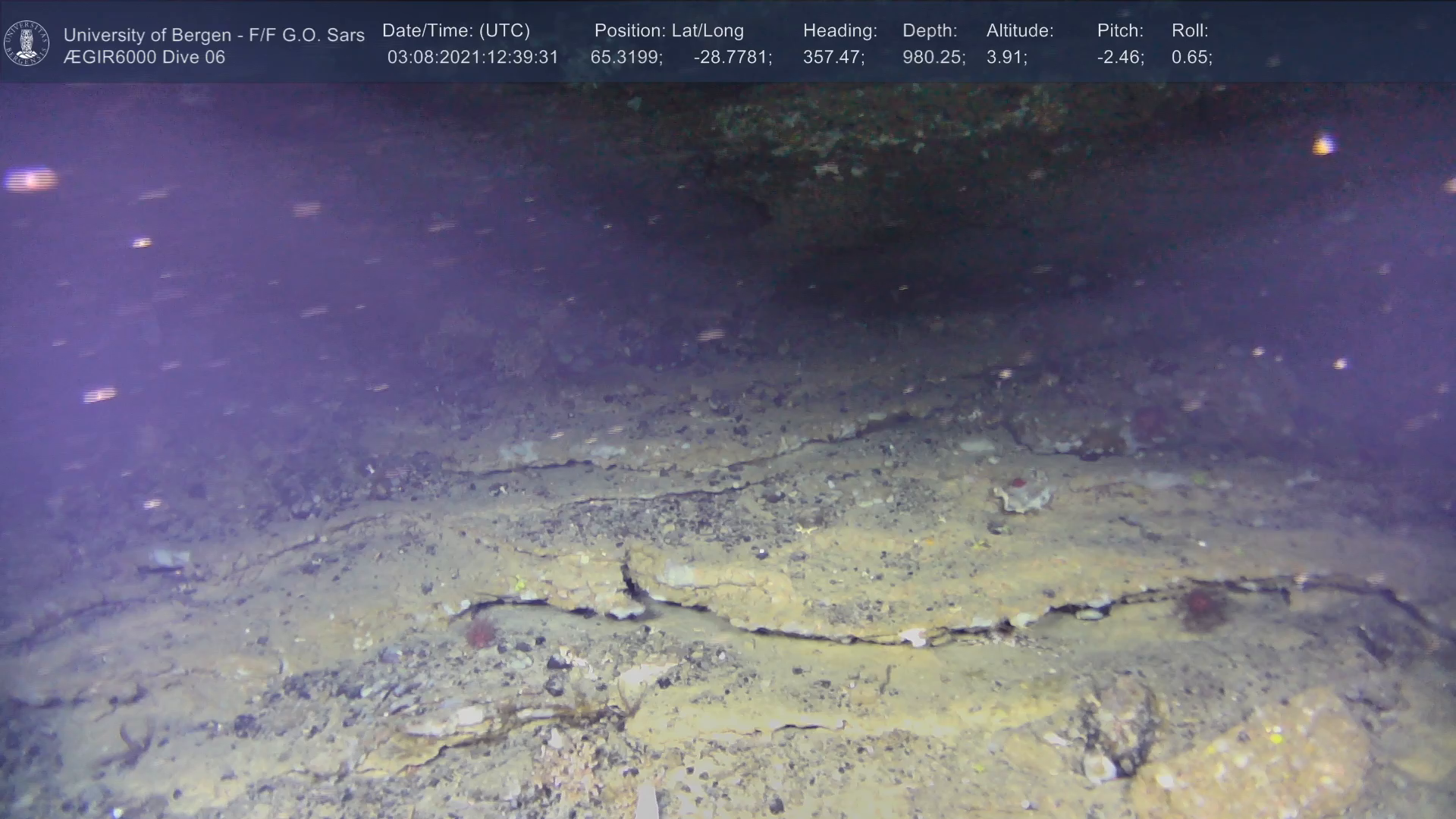Click the University of Bergen logo
This screenshot has width=1456, height=819.
[x=27, y=43]
